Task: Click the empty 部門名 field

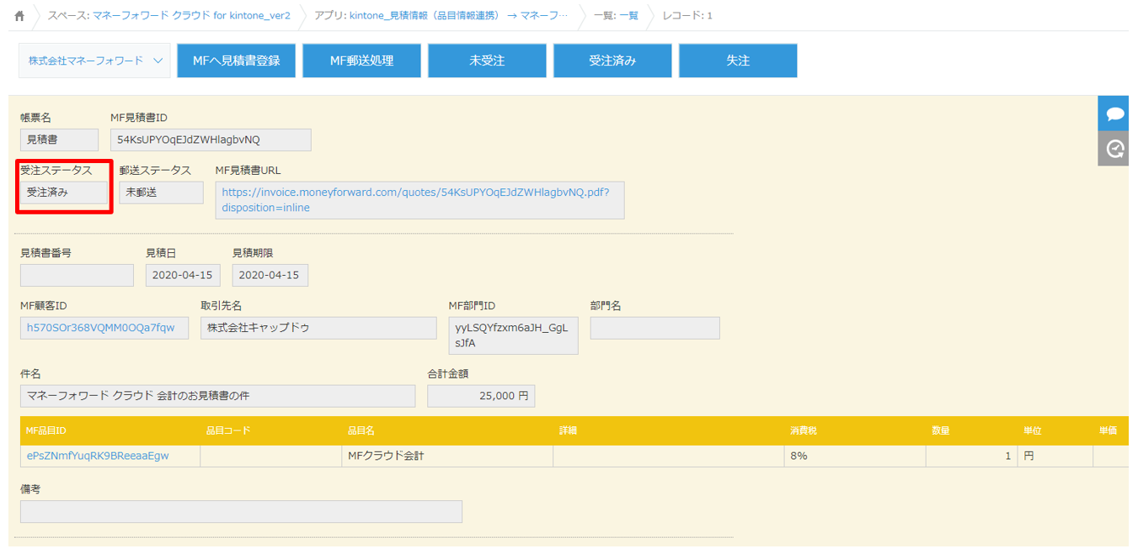Action: tap(655, 327)
